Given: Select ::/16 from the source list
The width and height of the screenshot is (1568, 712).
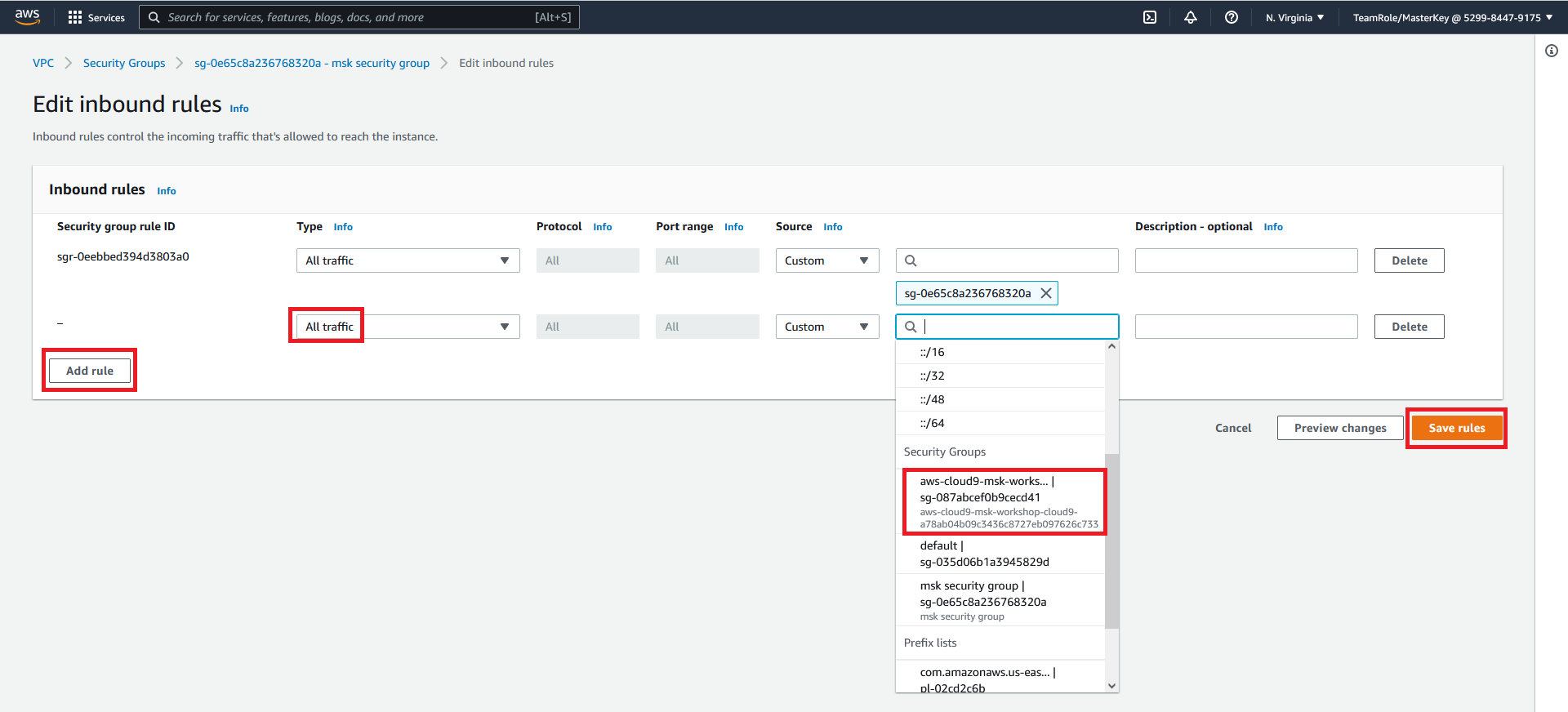Looking at the screenshot, I should click(1000, 352).
